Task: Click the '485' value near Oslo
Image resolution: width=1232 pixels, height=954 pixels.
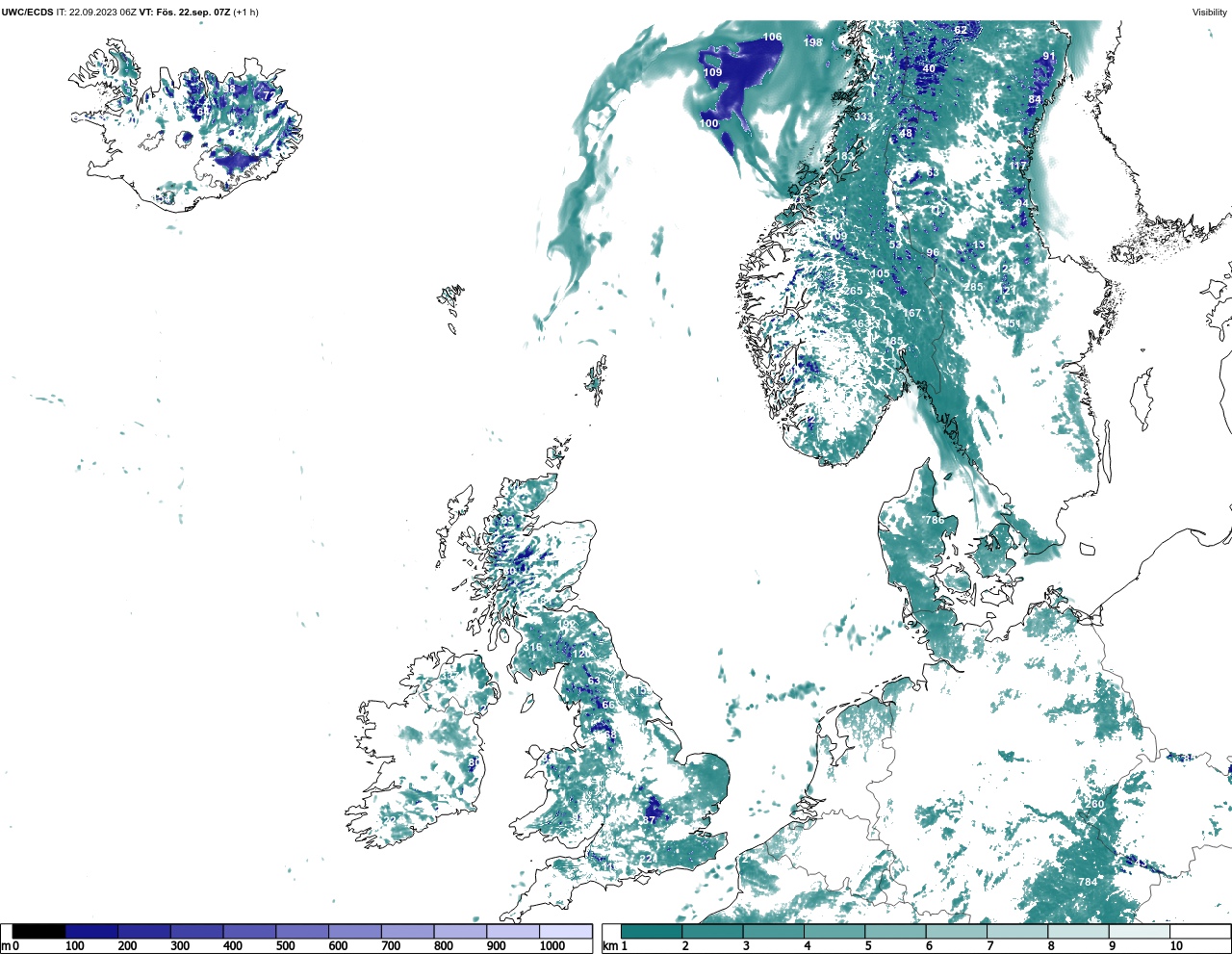Action: pyautogui.click(x=894, y=342)
